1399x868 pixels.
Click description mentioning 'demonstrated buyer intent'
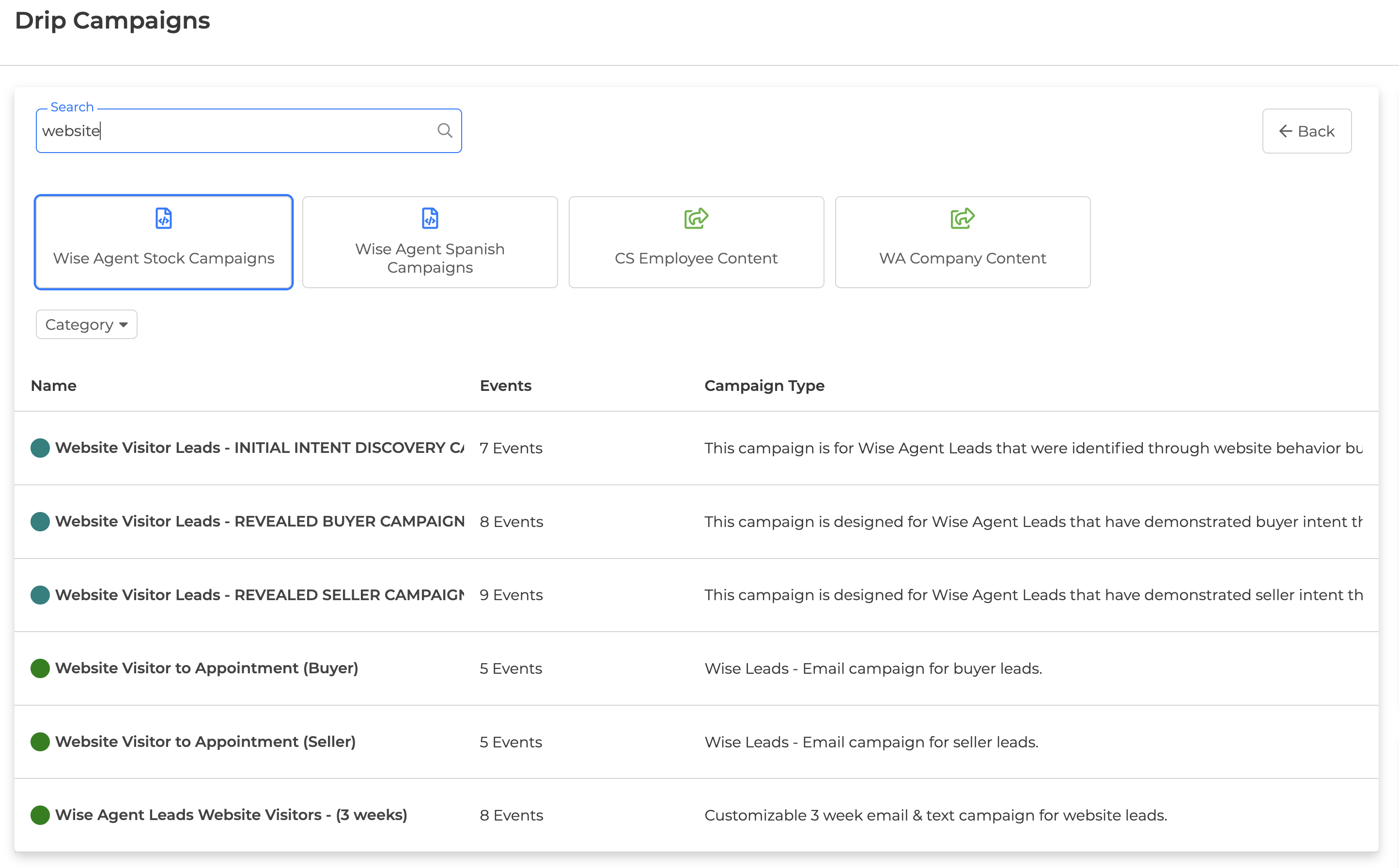click(x=1033, y=521)
